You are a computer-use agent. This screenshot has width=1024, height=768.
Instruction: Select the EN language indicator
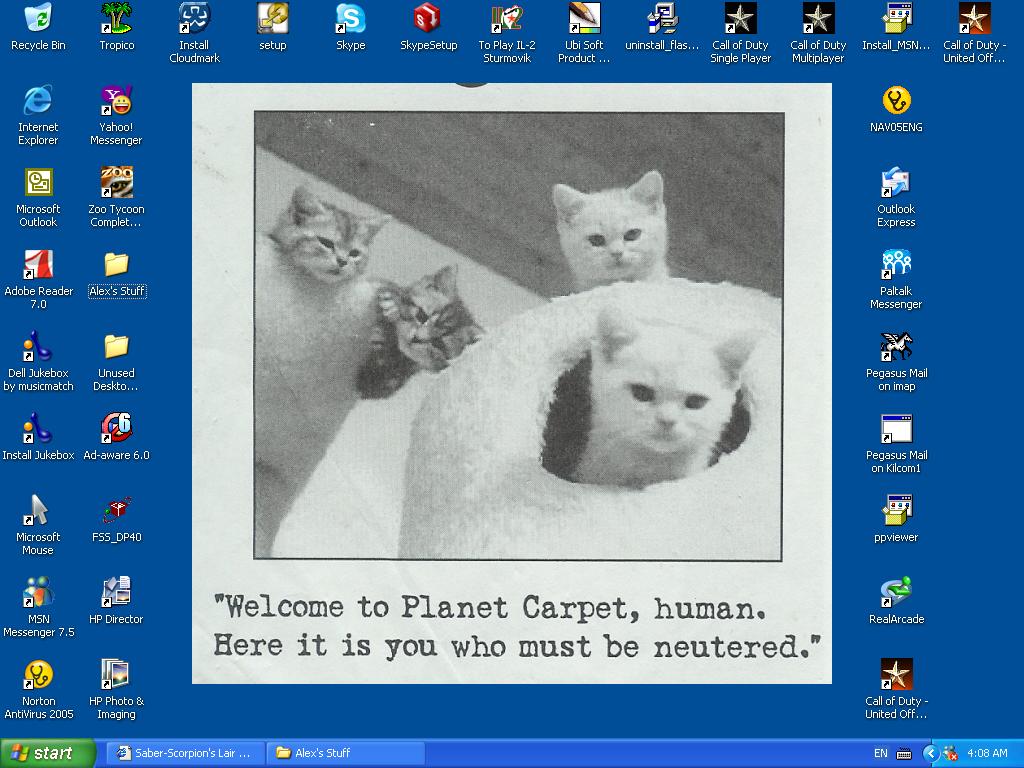point(881,753)
